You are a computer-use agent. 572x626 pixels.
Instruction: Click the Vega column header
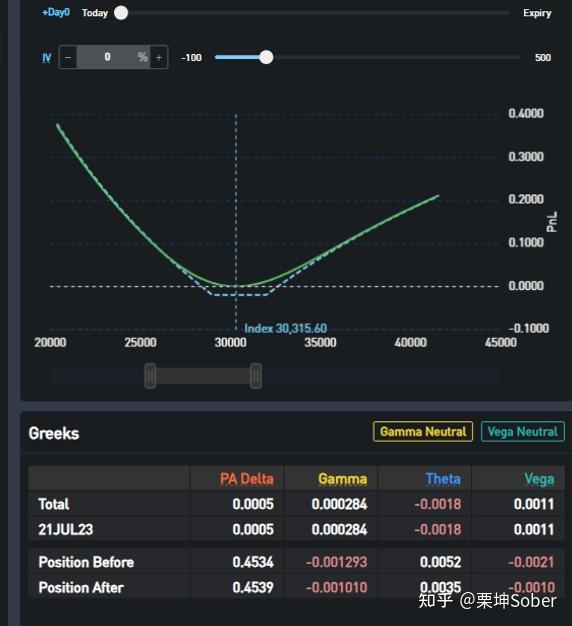pyautogui.click(x=539, y=479)
